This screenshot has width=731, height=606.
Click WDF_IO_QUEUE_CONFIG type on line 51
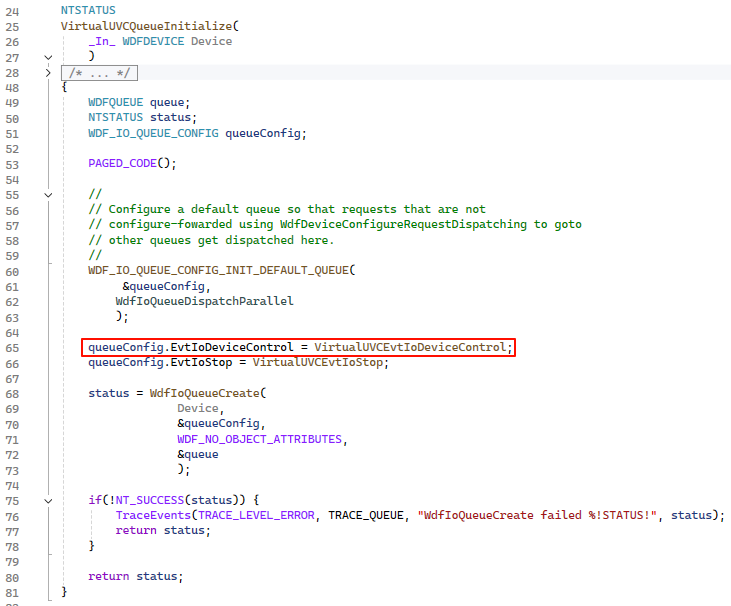click(153, 133)
